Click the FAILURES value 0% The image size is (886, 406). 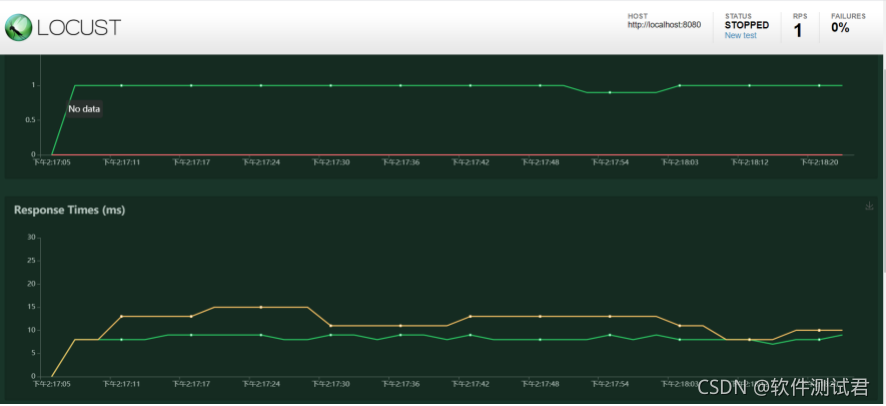click(x=840, y=28)
